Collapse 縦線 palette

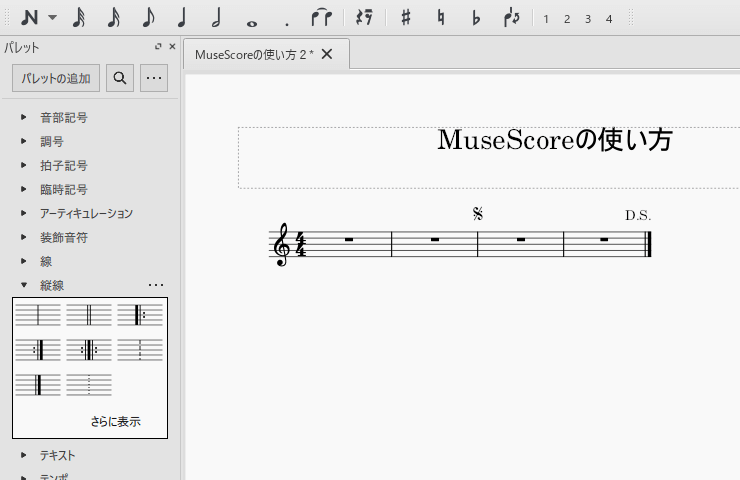(x=24, y=285)
